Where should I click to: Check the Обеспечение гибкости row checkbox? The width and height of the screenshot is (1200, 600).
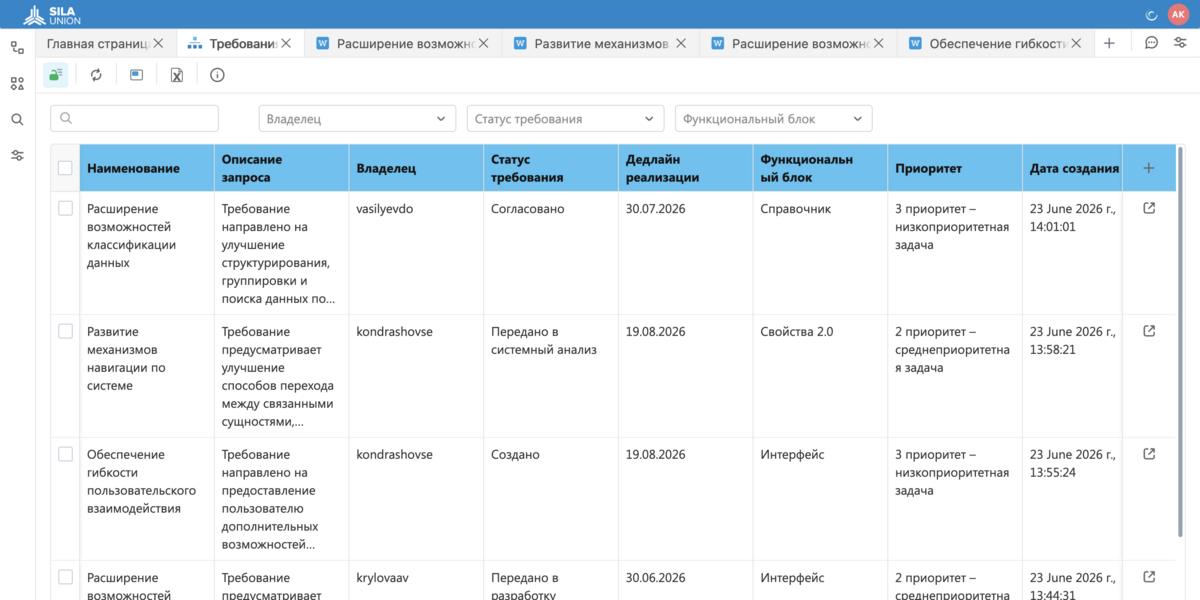point(65,454)
